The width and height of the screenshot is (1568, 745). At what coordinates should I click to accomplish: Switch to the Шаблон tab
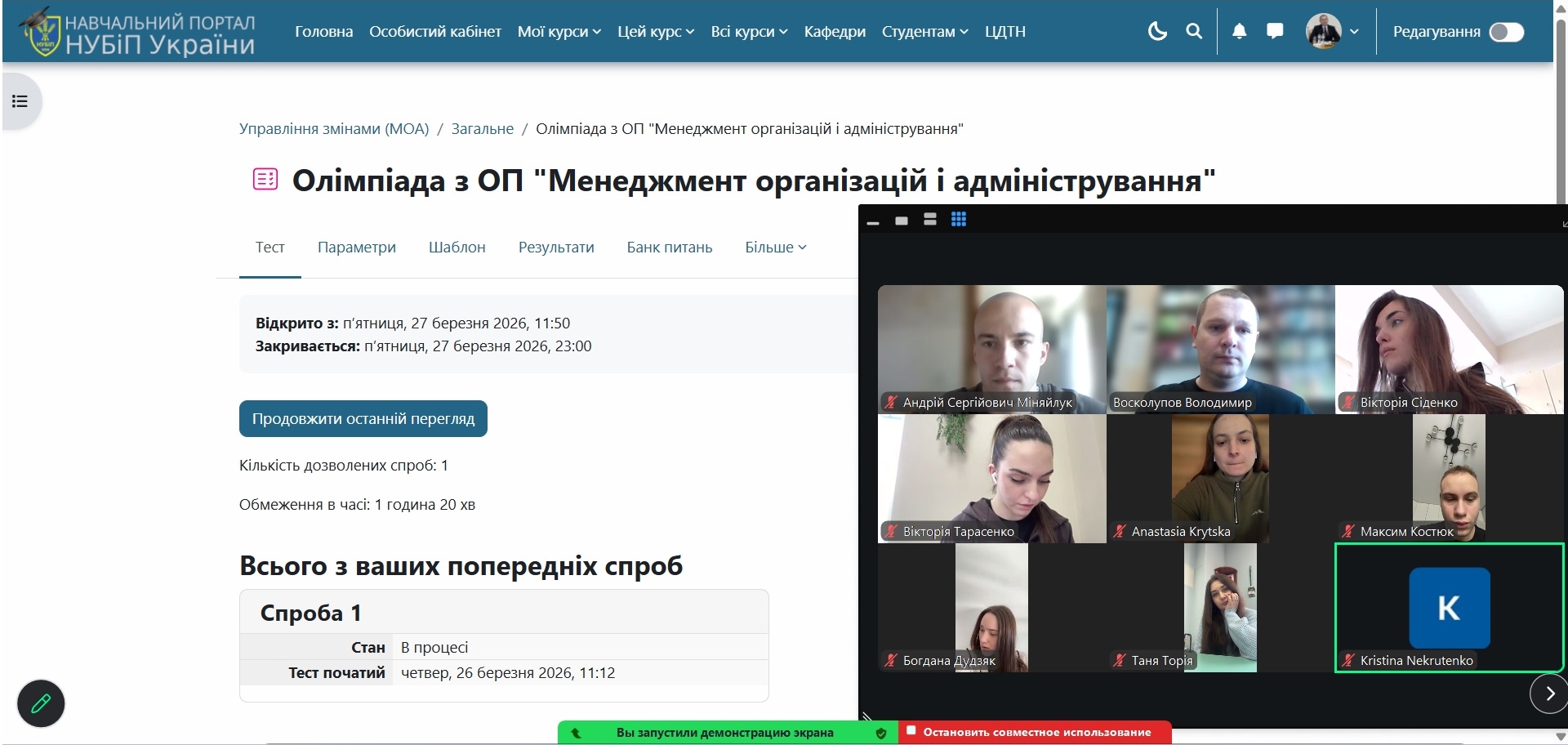(457, 247)
